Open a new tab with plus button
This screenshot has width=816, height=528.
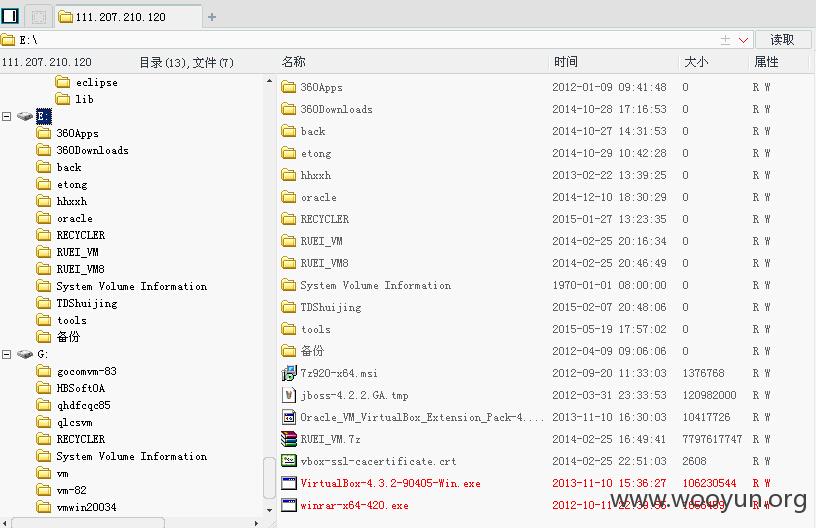tap(212, 17)
